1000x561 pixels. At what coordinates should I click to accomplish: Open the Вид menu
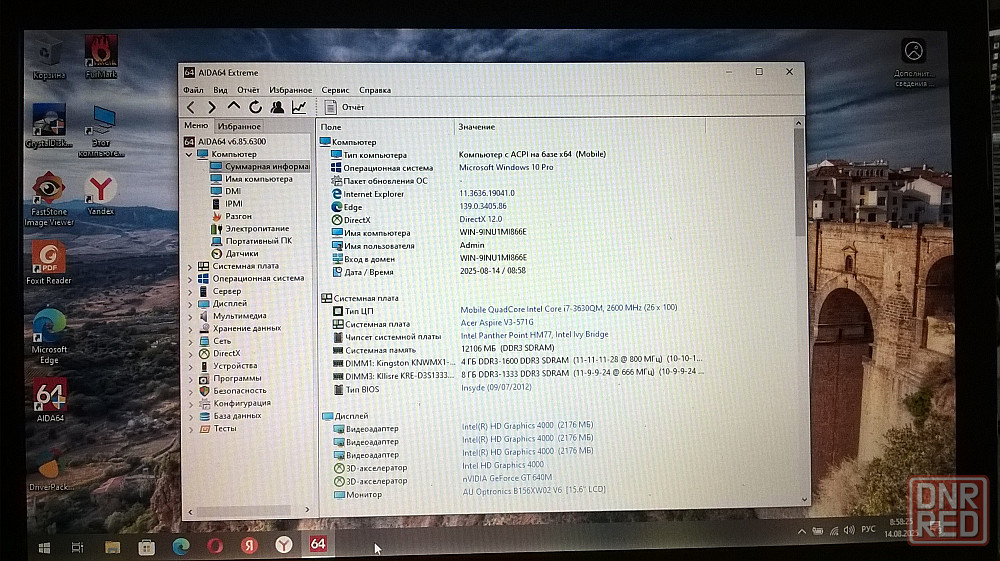(220, 90)
